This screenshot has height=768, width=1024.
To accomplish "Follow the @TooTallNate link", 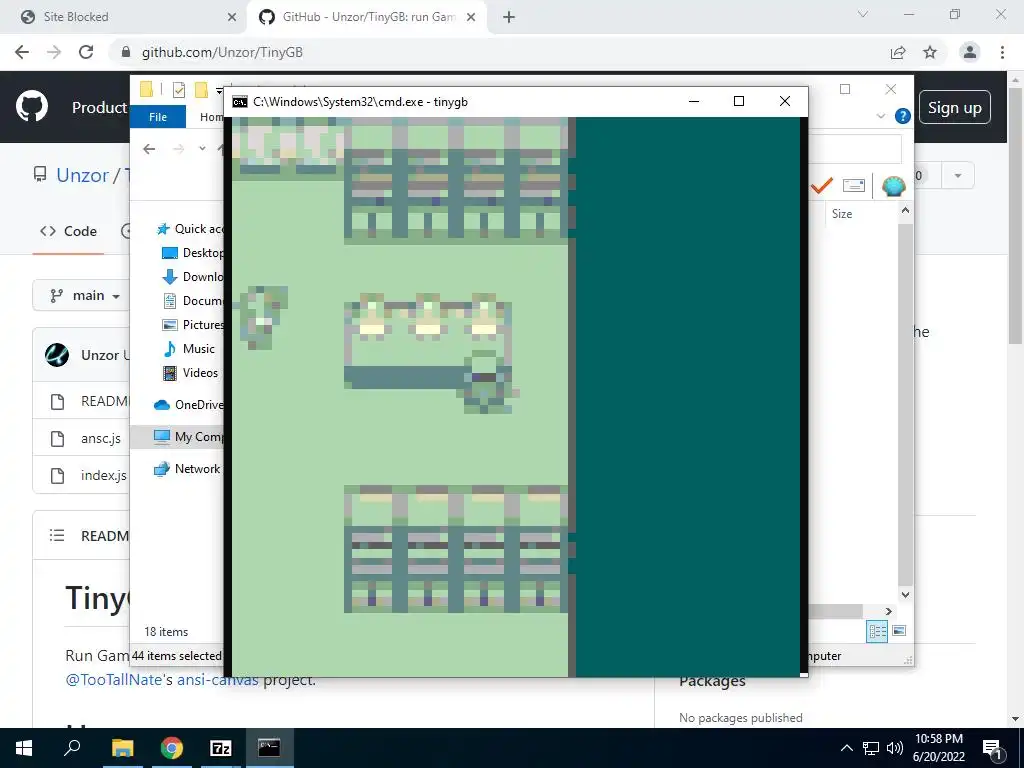I will tap(113, 680).
